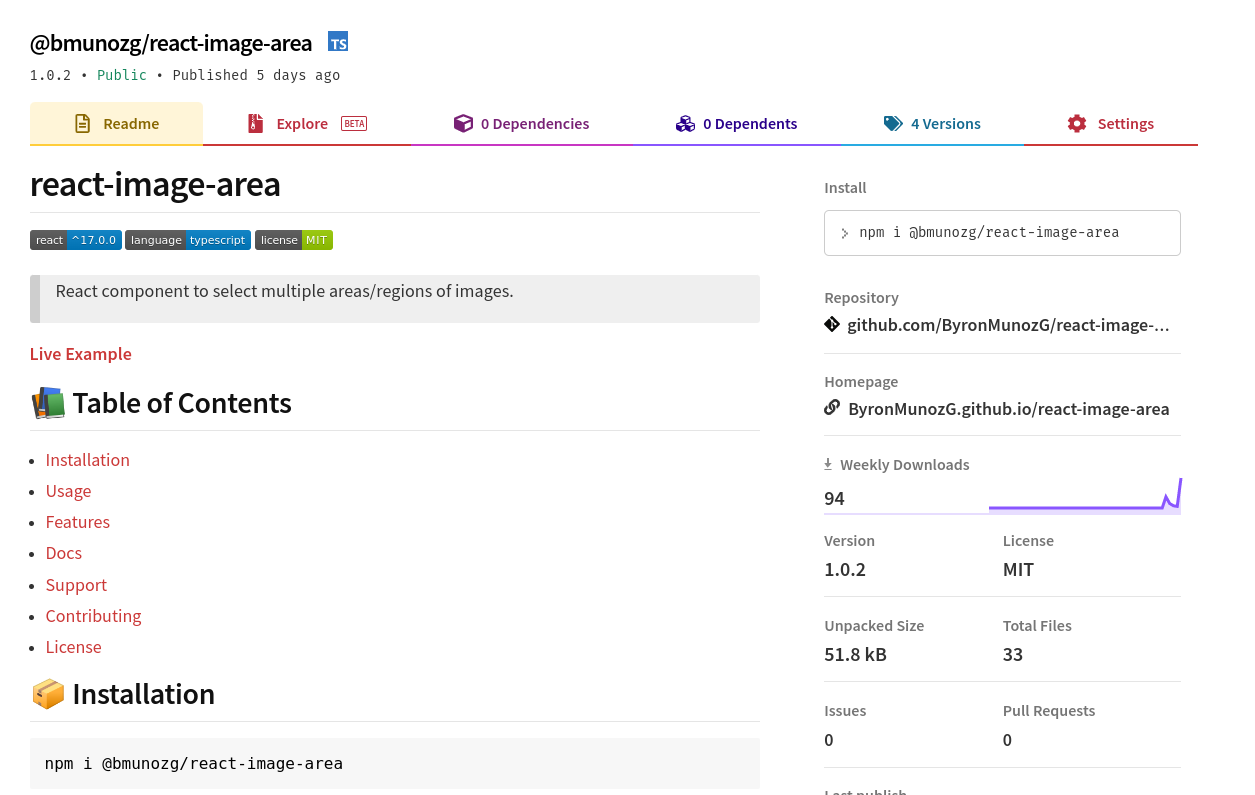Click the TypeScript badge next to package name
This screenshot has width=1255, height=795.
coord(338,41)
